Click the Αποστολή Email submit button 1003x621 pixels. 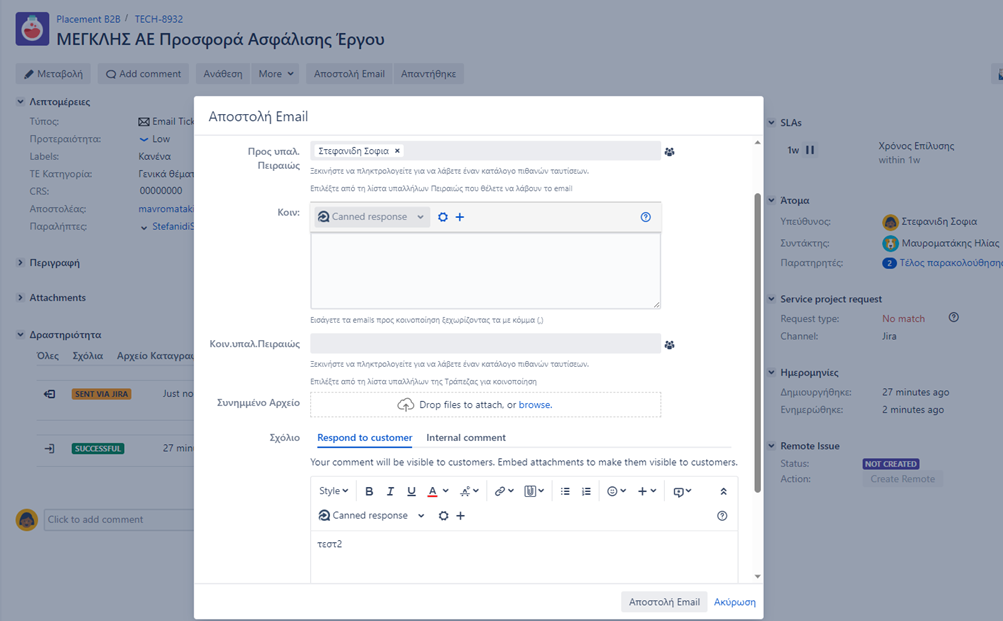pyautogui.click(x=664, y=602)
